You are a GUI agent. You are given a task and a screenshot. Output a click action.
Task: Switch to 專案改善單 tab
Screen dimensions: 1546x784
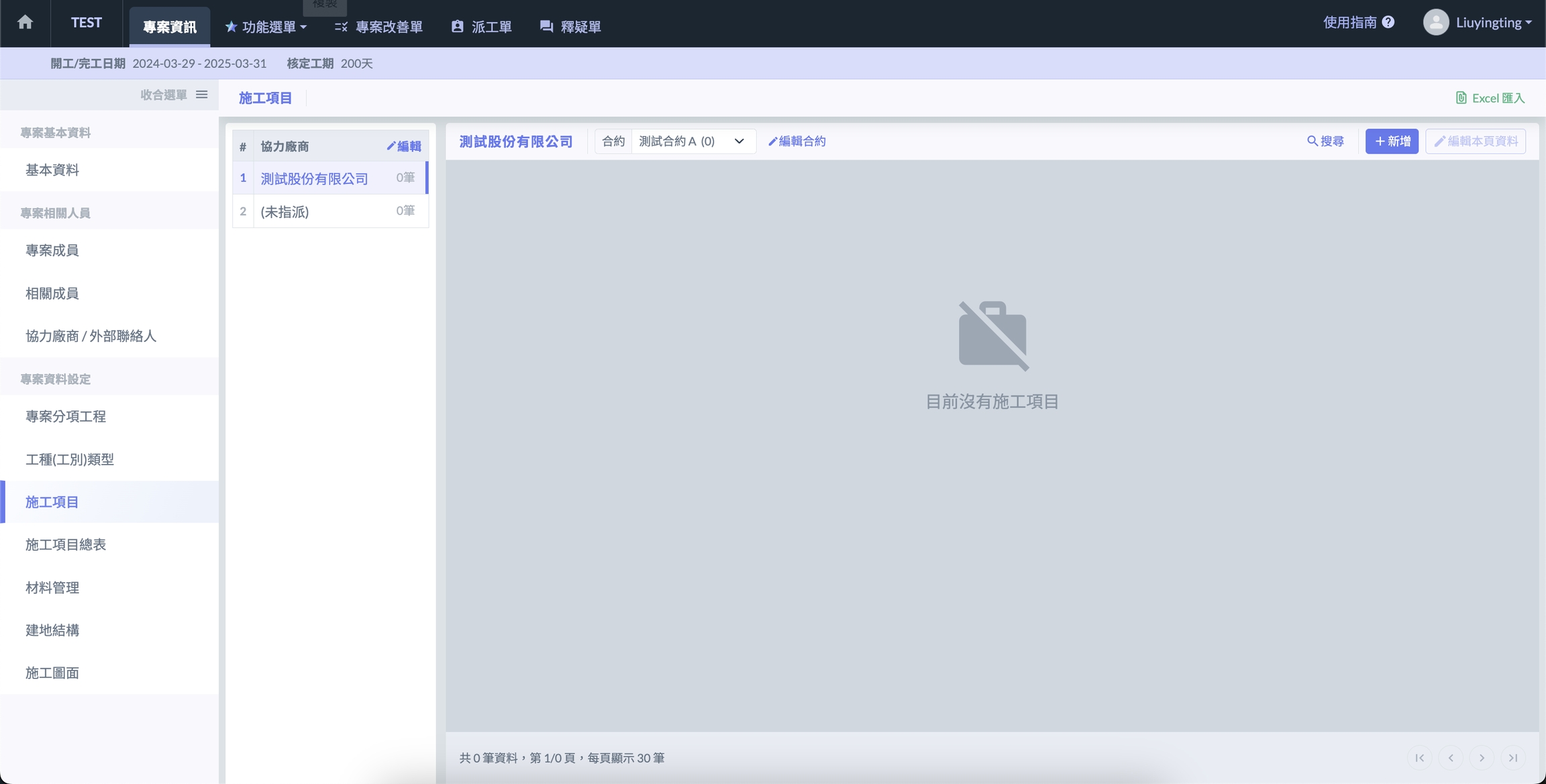point(379,27)
